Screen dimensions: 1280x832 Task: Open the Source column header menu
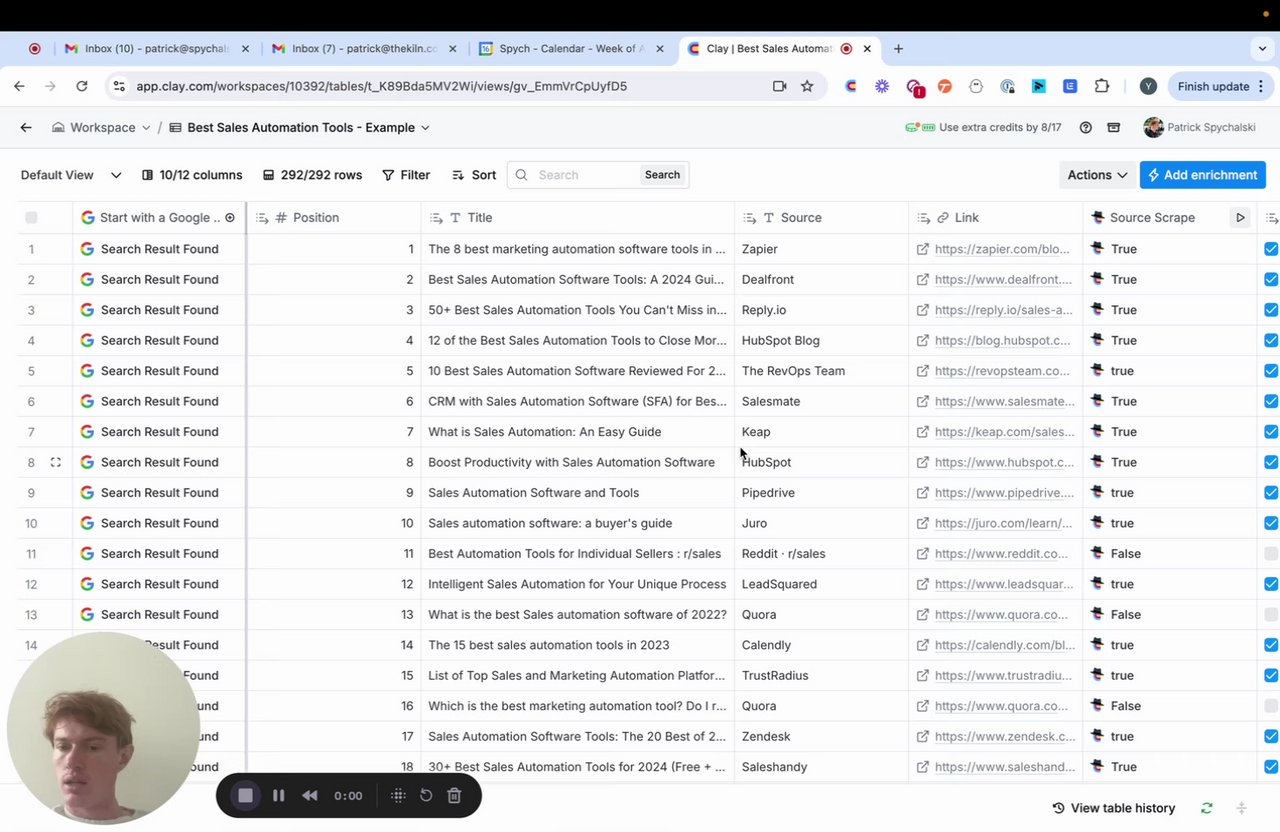[x=821, y=217]
